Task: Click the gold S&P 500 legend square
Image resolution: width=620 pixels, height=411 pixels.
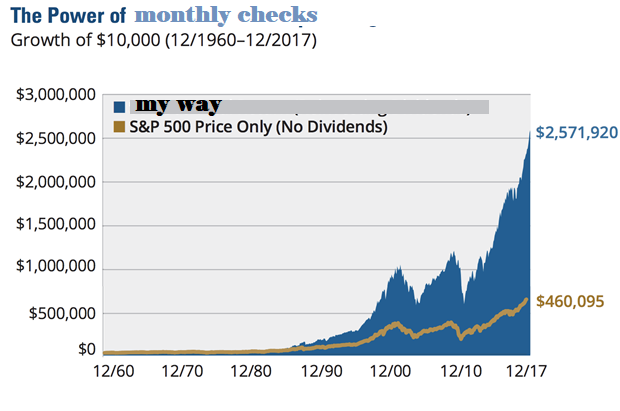Action: coord(119,127)
